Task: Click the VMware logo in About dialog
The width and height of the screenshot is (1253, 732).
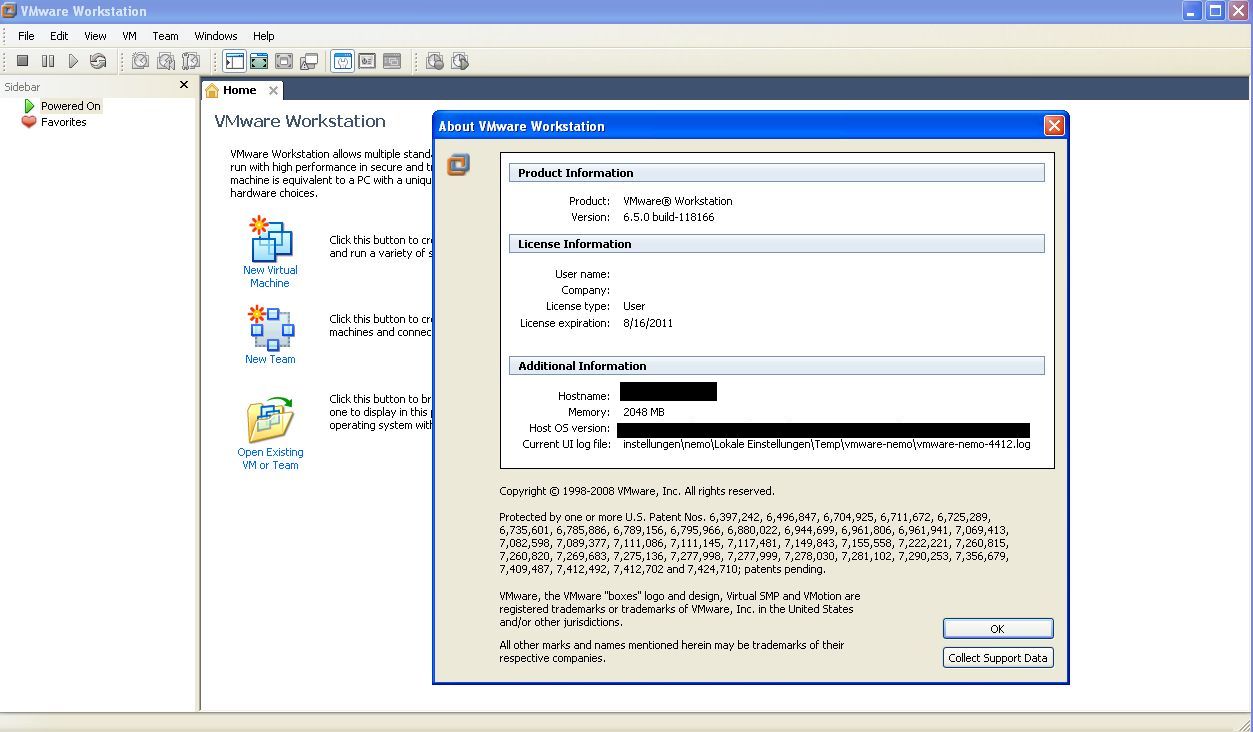Action: pyautogui.click(x=458, y=165)
